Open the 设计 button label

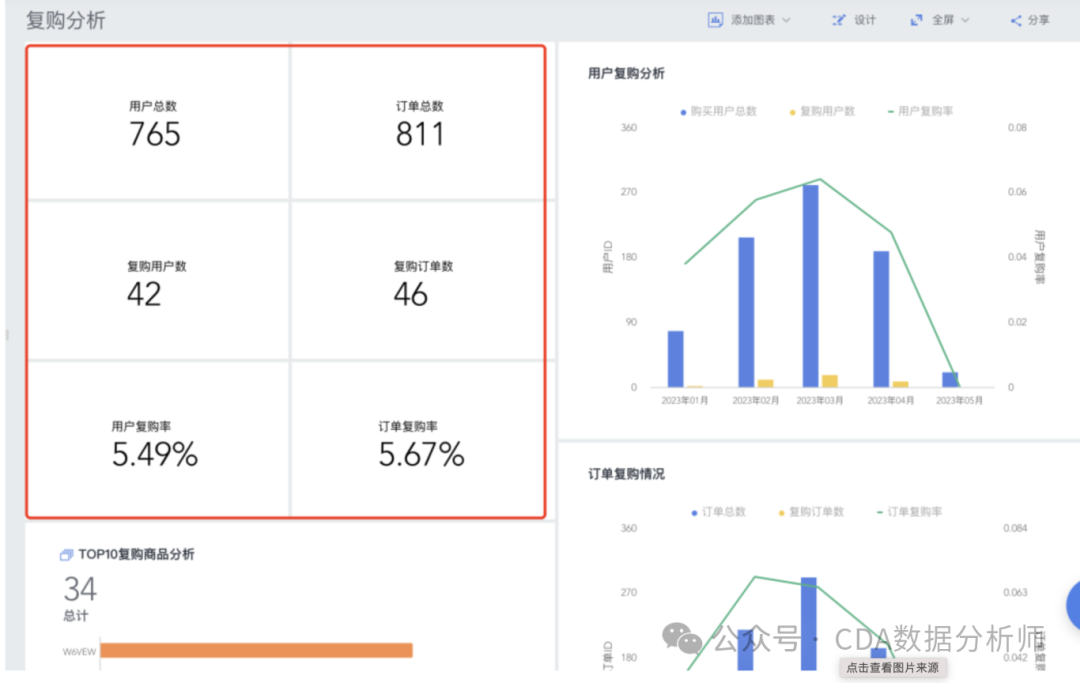[x=865, y=20]
